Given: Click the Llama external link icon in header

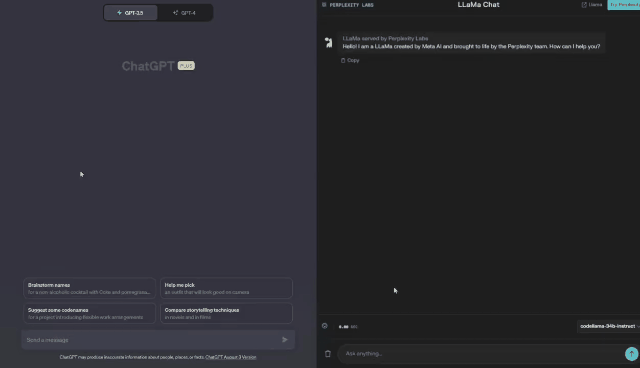Looking at the screenshot, I should pyautogui.click(x=584, y=5).
